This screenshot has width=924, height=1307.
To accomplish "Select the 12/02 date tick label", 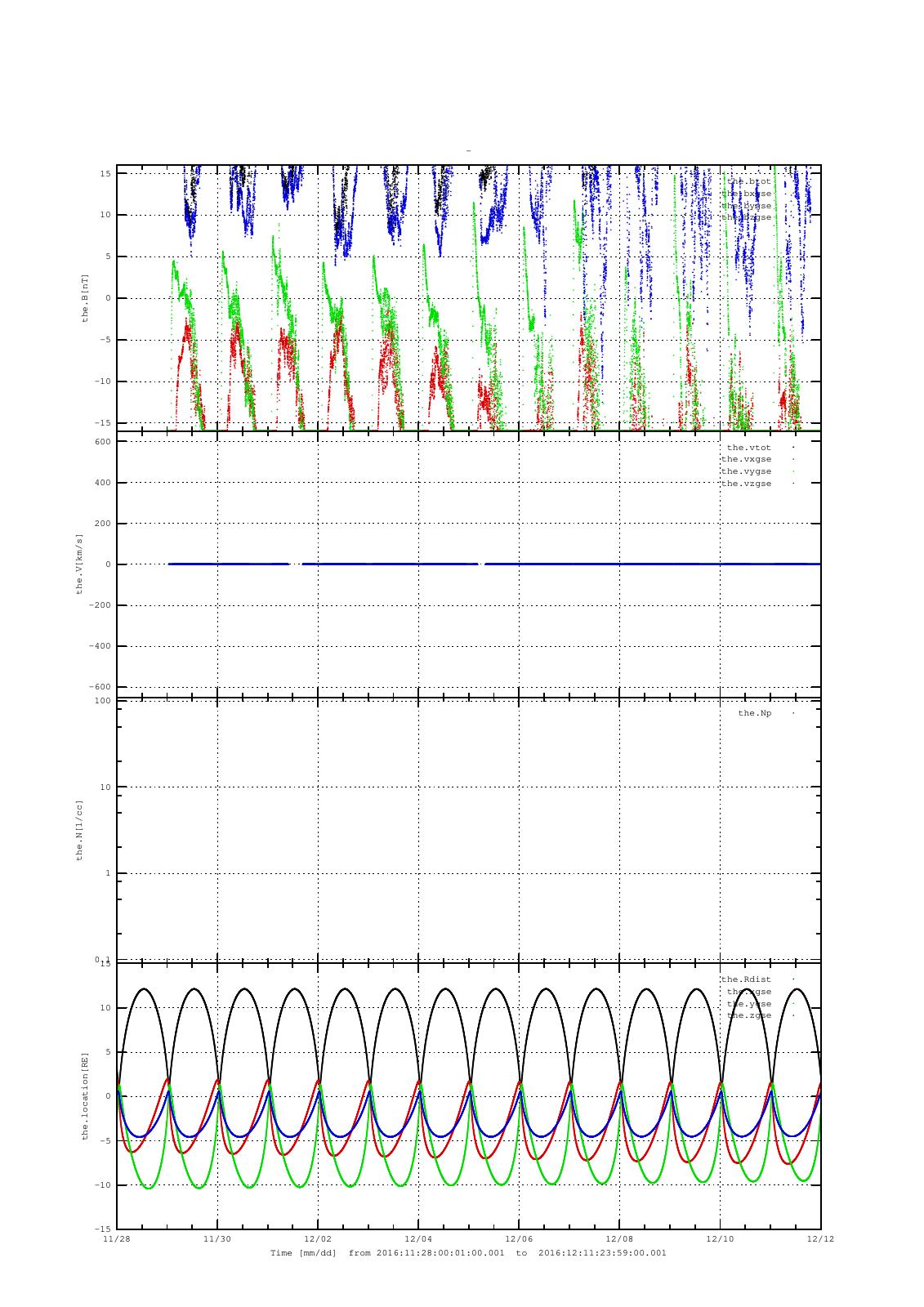I will coord(318,1239).
